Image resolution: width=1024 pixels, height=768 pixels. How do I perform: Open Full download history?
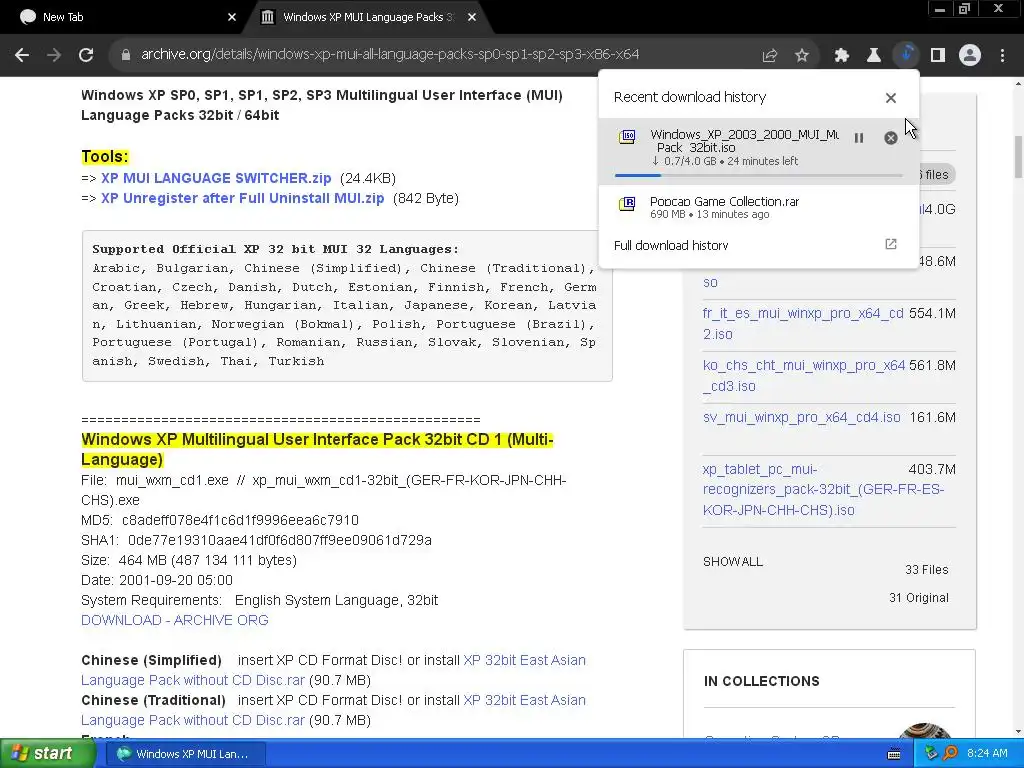coord(671,246)
